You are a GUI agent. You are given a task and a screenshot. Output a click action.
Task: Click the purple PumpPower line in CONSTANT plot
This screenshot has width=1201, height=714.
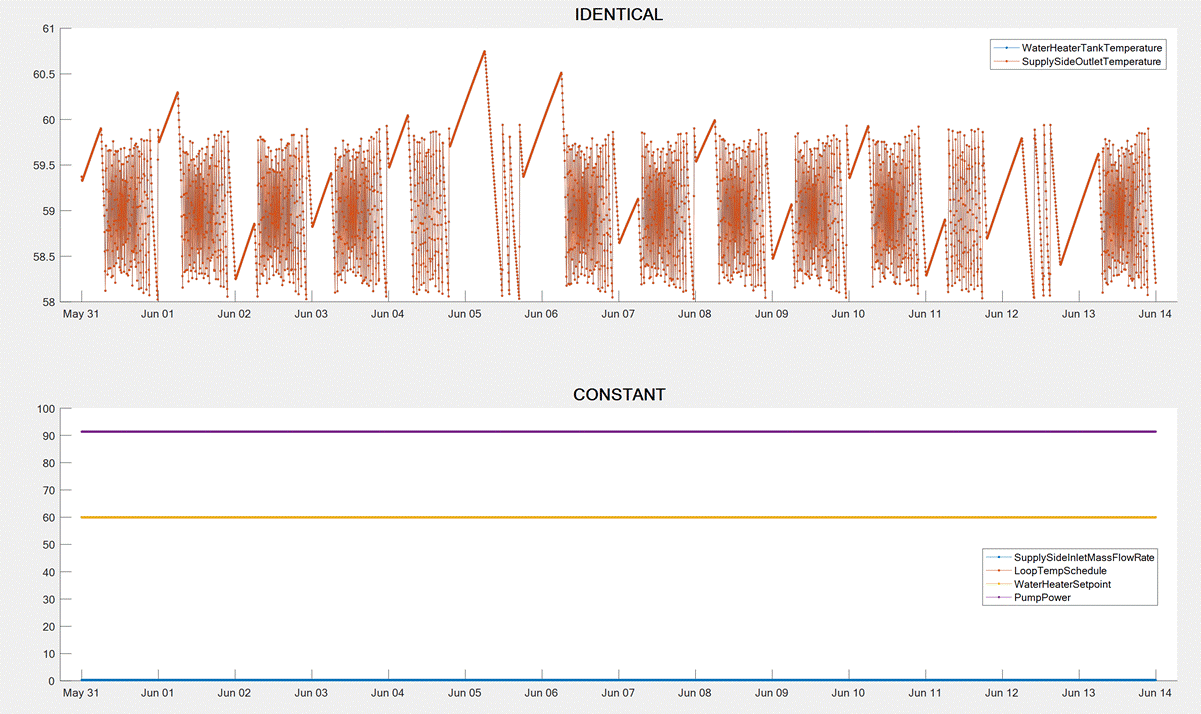[x=619, y=431]
